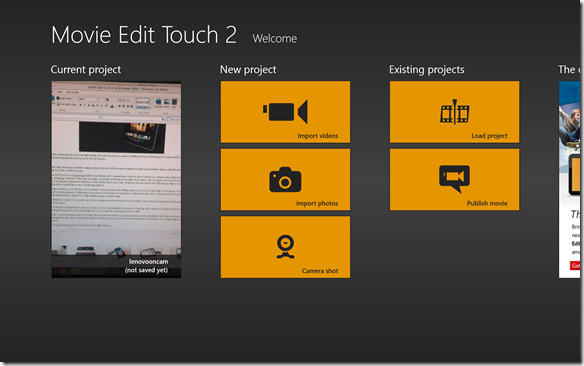Viewport: 584px width, 366px height.
Task: Select the Import videos label
Action: click(x=318, y=136)
